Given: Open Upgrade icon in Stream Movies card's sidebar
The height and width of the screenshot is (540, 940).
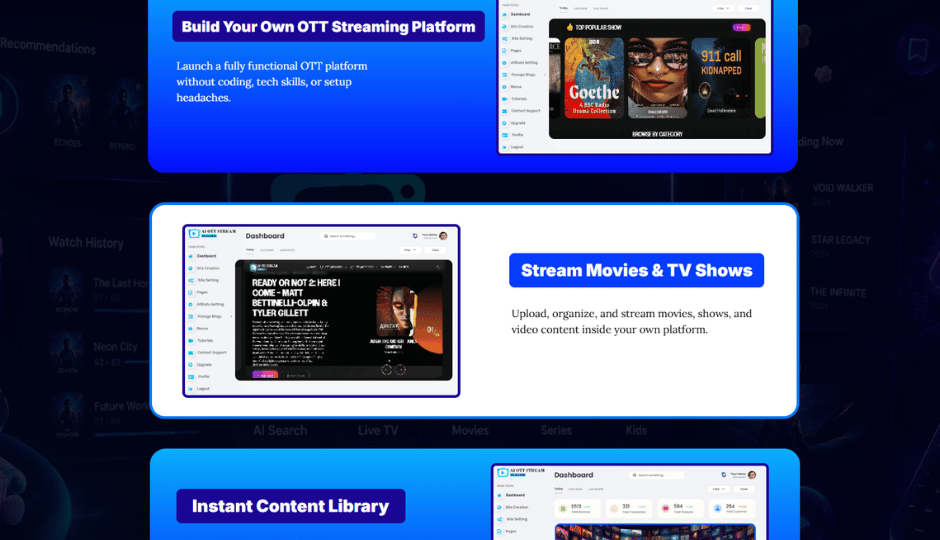Looking at the screenshot, I should (191, 364).
